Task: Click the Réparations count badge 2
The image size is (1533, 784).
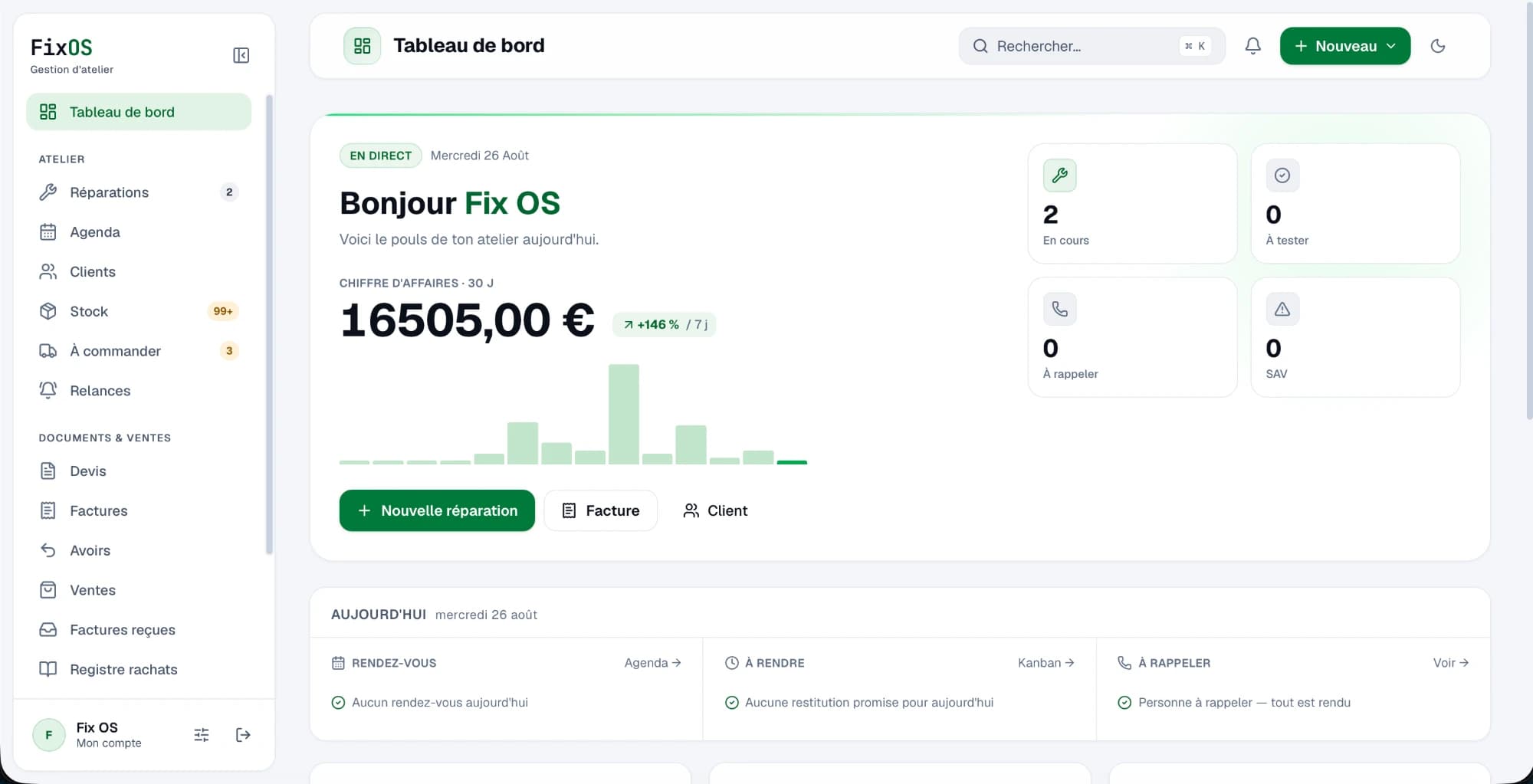Action: [x=228, y=192]
